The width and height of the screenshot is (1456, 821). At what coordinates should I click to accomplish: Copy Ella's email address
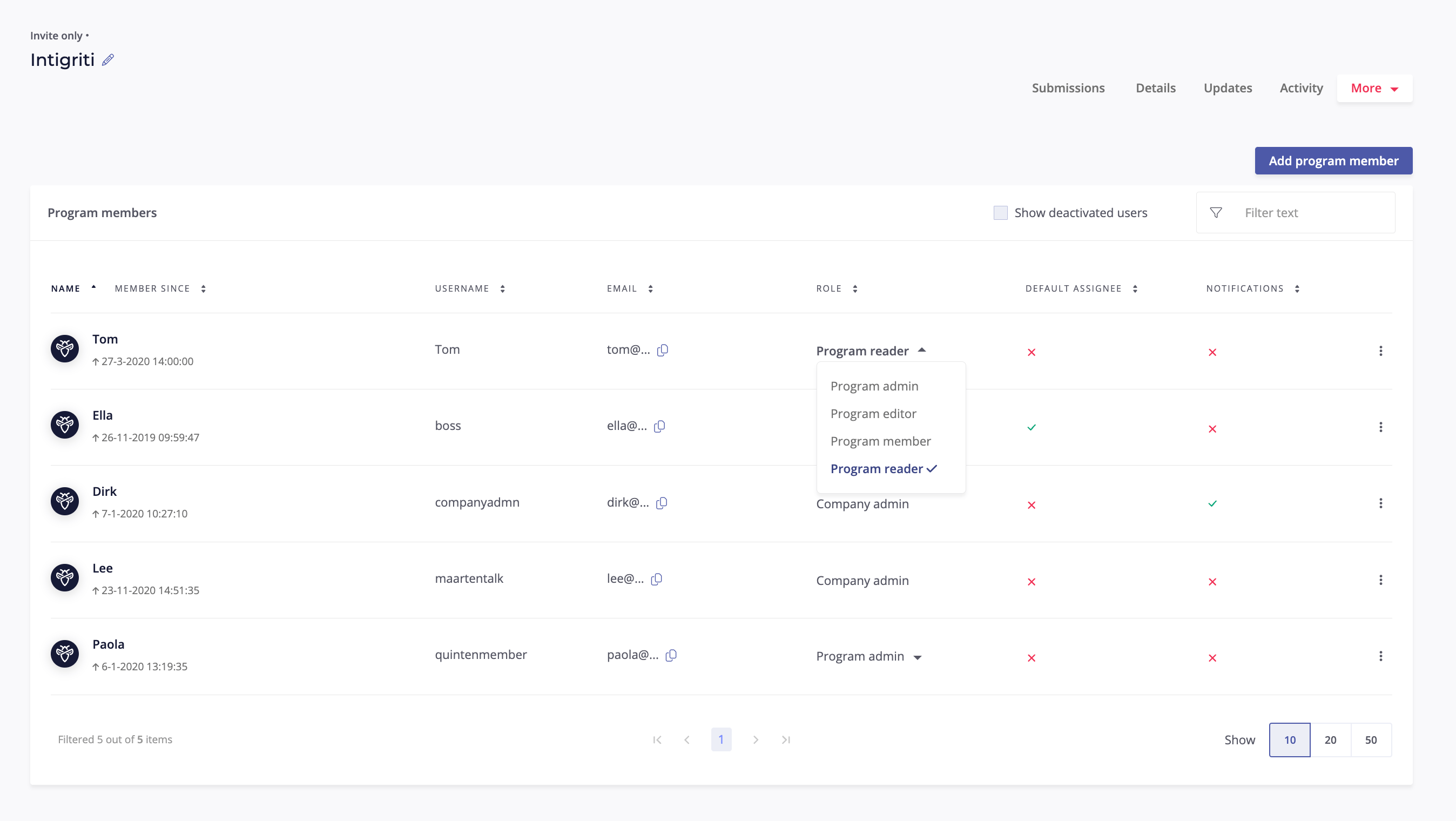pyautogui.click(x=659, y=426)
